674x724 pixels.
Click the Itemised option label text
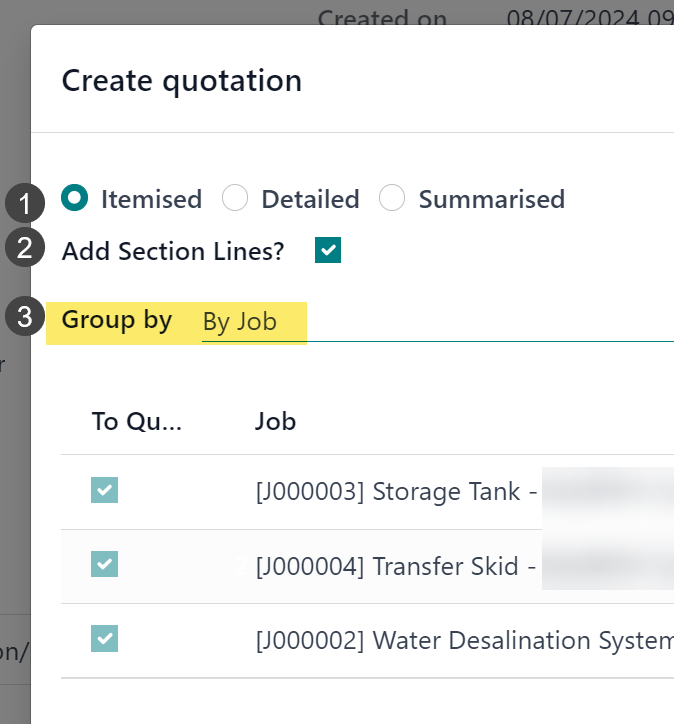pyautogui.click(x=151, y=199)
